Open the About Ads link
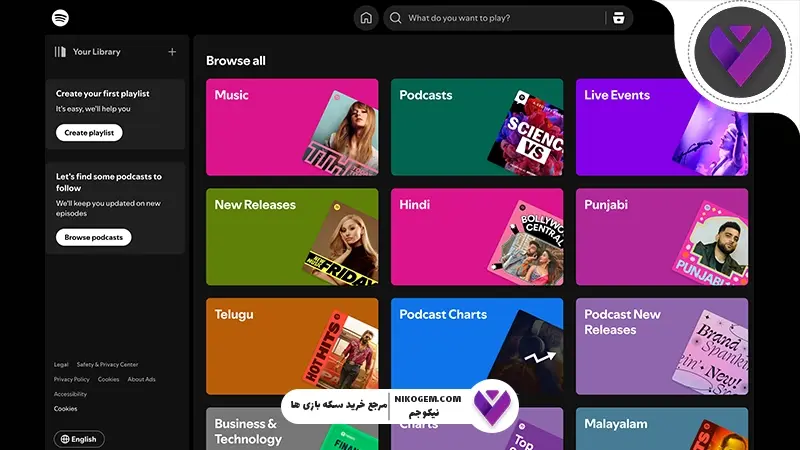Image resolution: width=800 pixels, height=450 pixels. coord(141,379)
